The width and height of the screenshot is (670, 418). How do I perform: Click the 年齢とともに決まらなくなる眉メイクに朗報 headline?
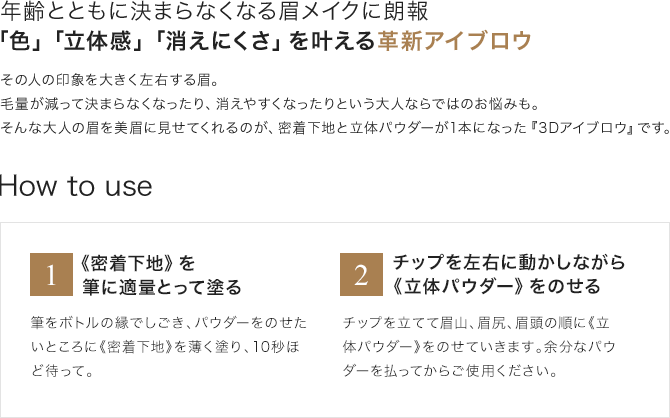(215, 12)
